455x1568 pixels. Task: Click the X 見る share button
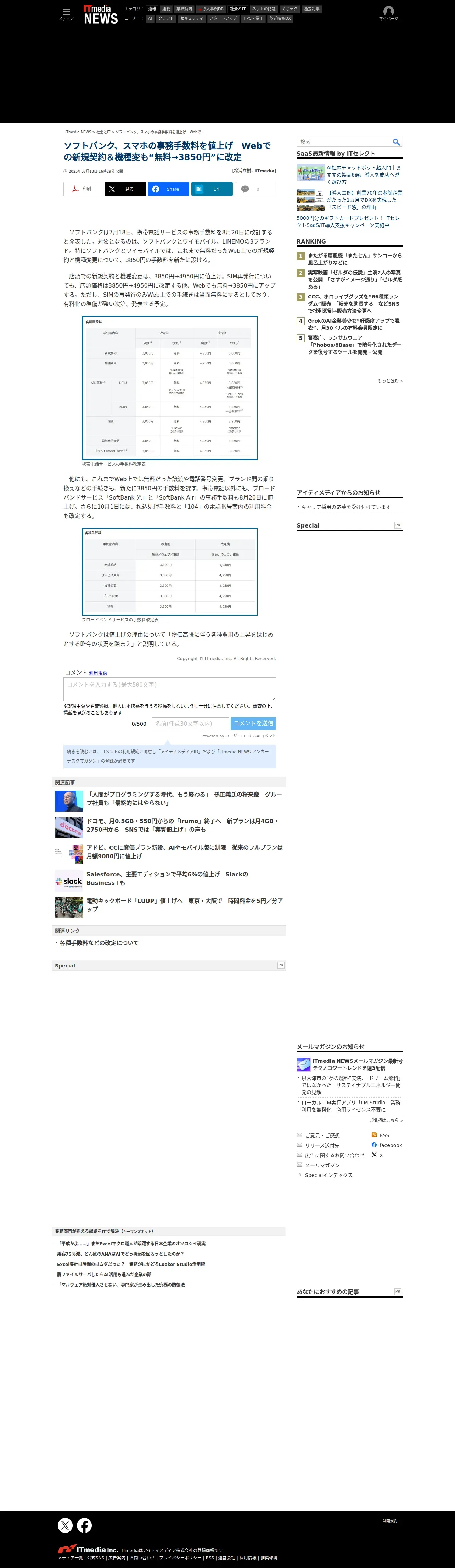pyautogui.click(x=125, y=189)
